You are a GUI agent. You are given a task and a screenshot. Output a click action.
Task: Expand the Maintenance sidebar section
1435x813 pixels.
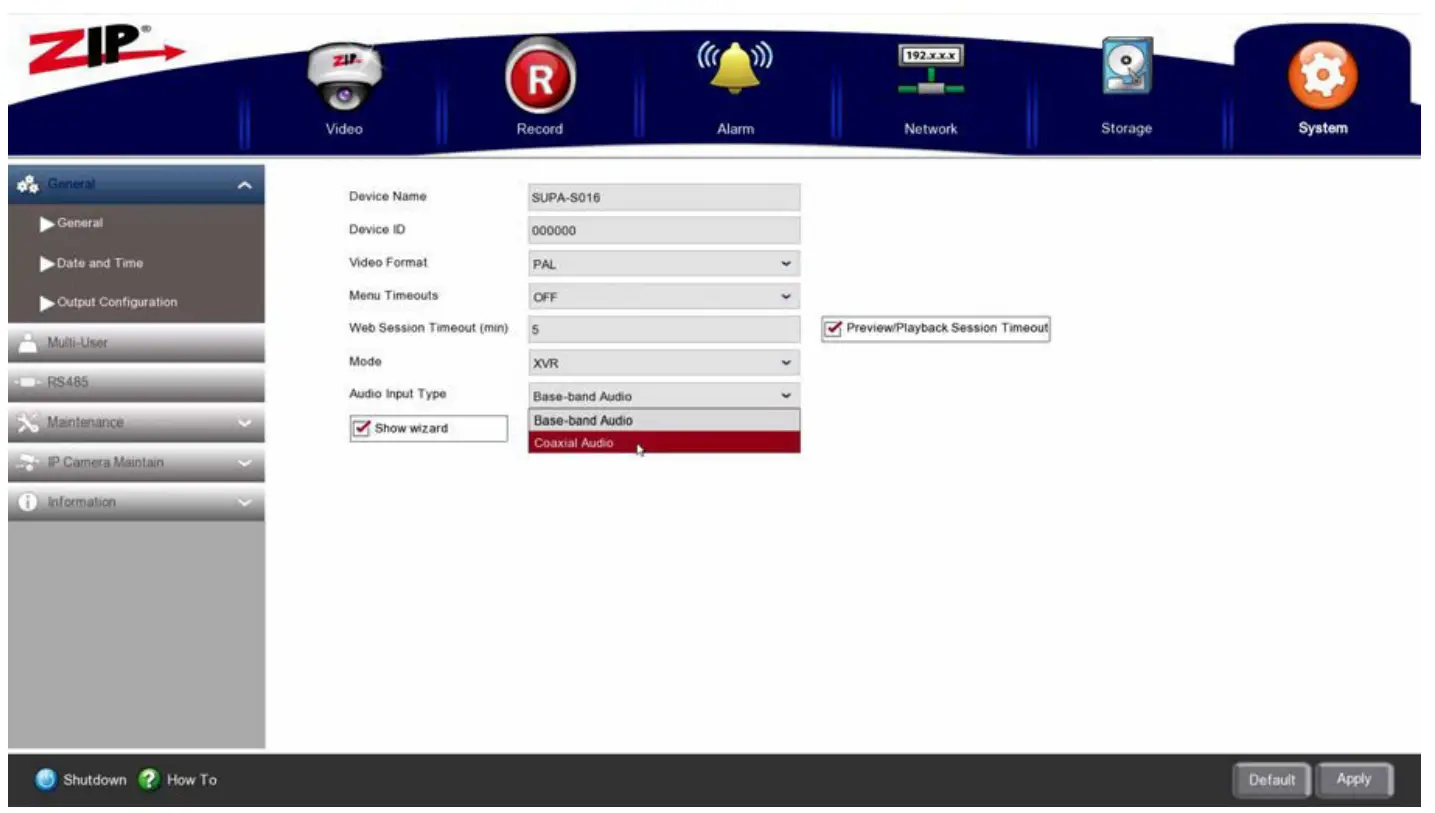click(244, 423)
